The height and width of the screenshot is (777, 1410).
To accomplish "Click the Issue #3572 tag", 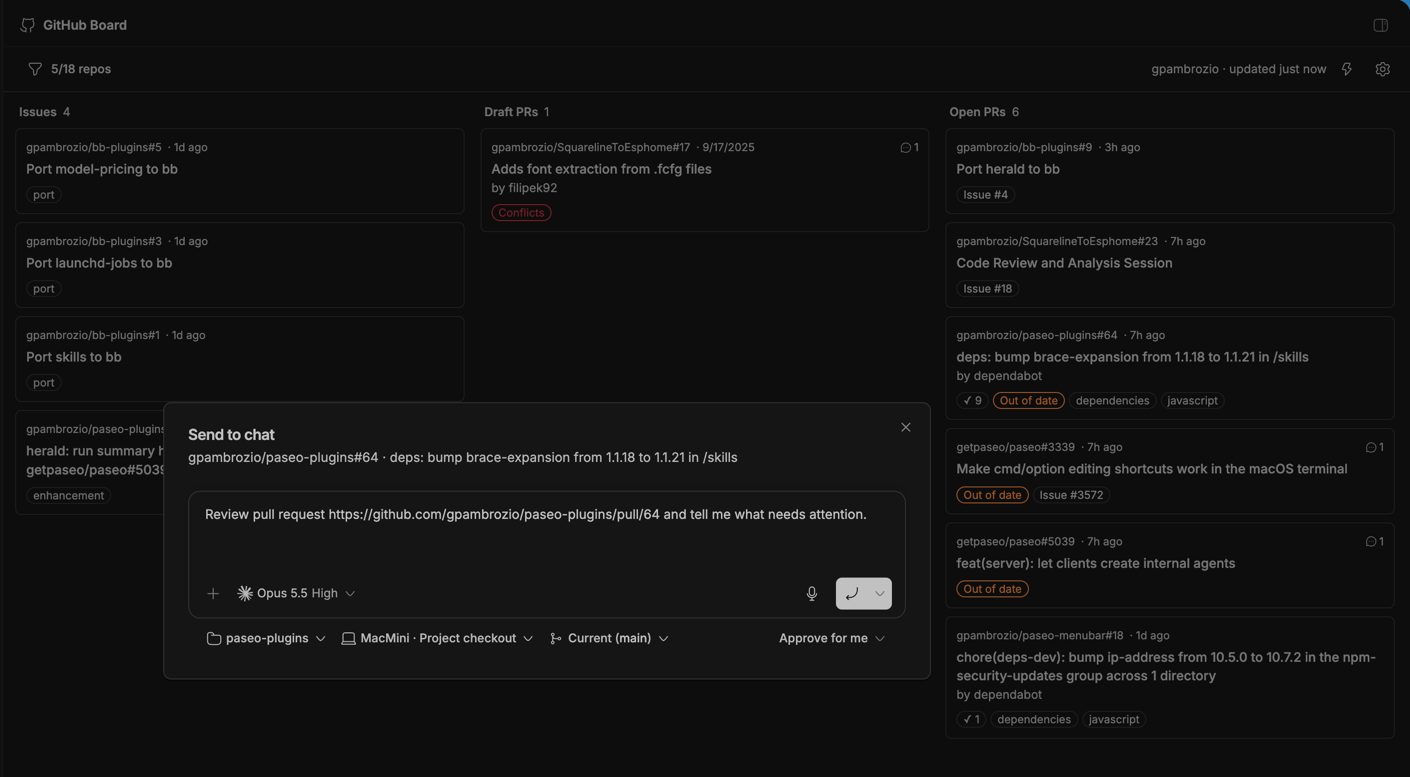I will click(1071, 495).
